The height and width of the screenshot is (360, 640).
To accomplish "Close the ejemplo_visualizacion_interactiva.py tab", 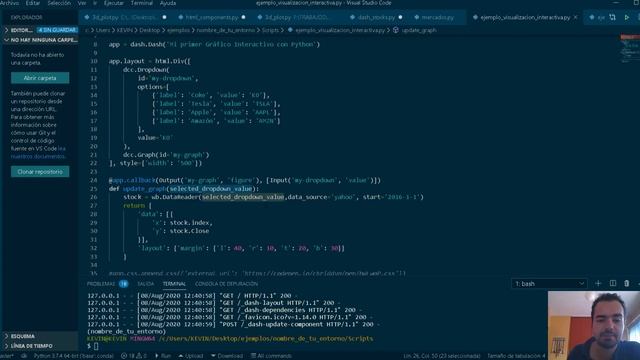I will (576, 18).
